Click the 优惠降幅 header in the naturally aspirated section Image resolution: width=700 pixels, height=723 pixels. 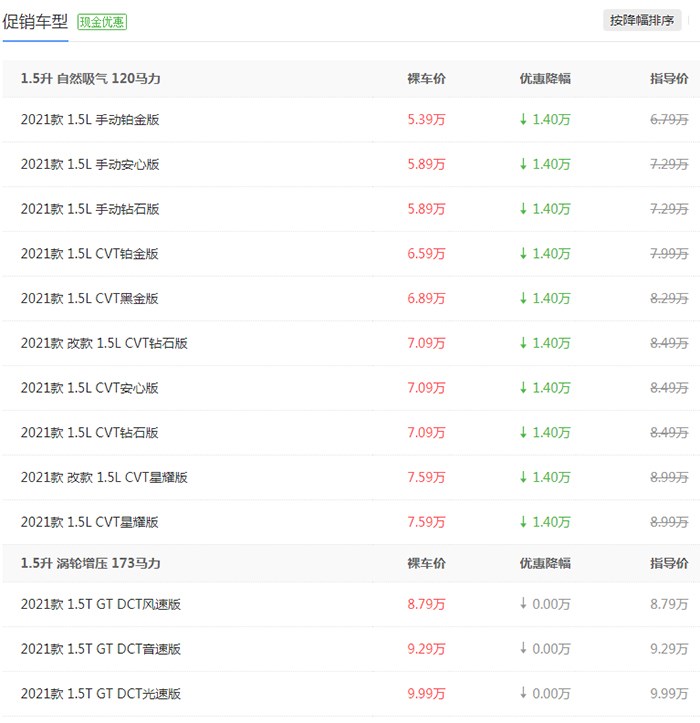[x=545, y=79]
